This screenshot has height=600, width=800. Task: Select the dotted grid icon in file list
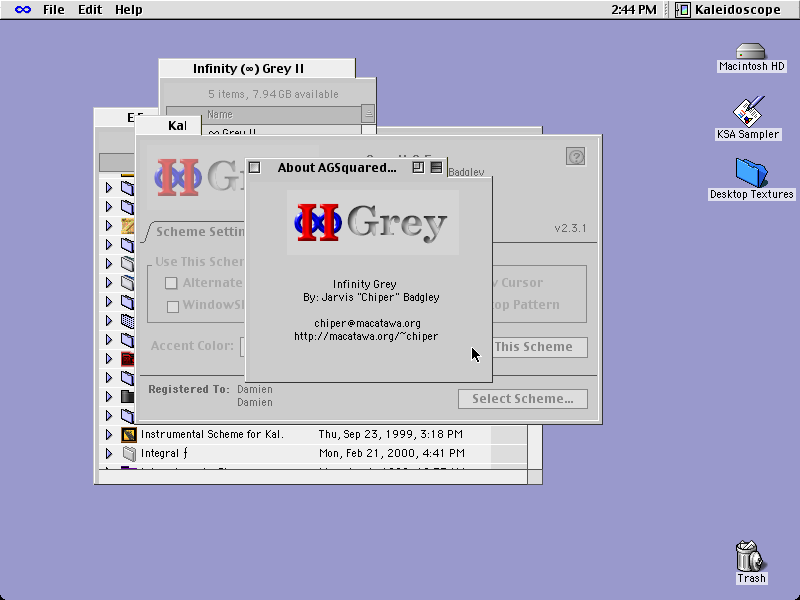click(x=128, y=320)
